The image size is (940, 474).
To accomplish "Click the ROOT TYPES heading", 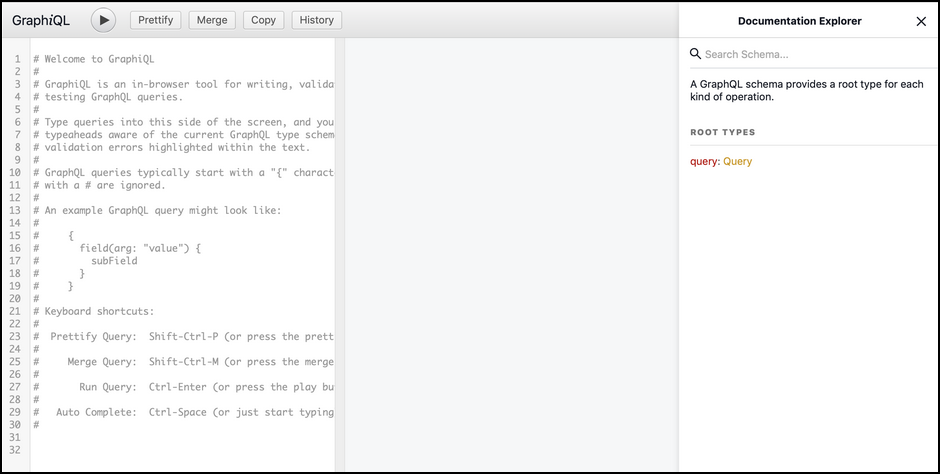I will coord(722,132).
